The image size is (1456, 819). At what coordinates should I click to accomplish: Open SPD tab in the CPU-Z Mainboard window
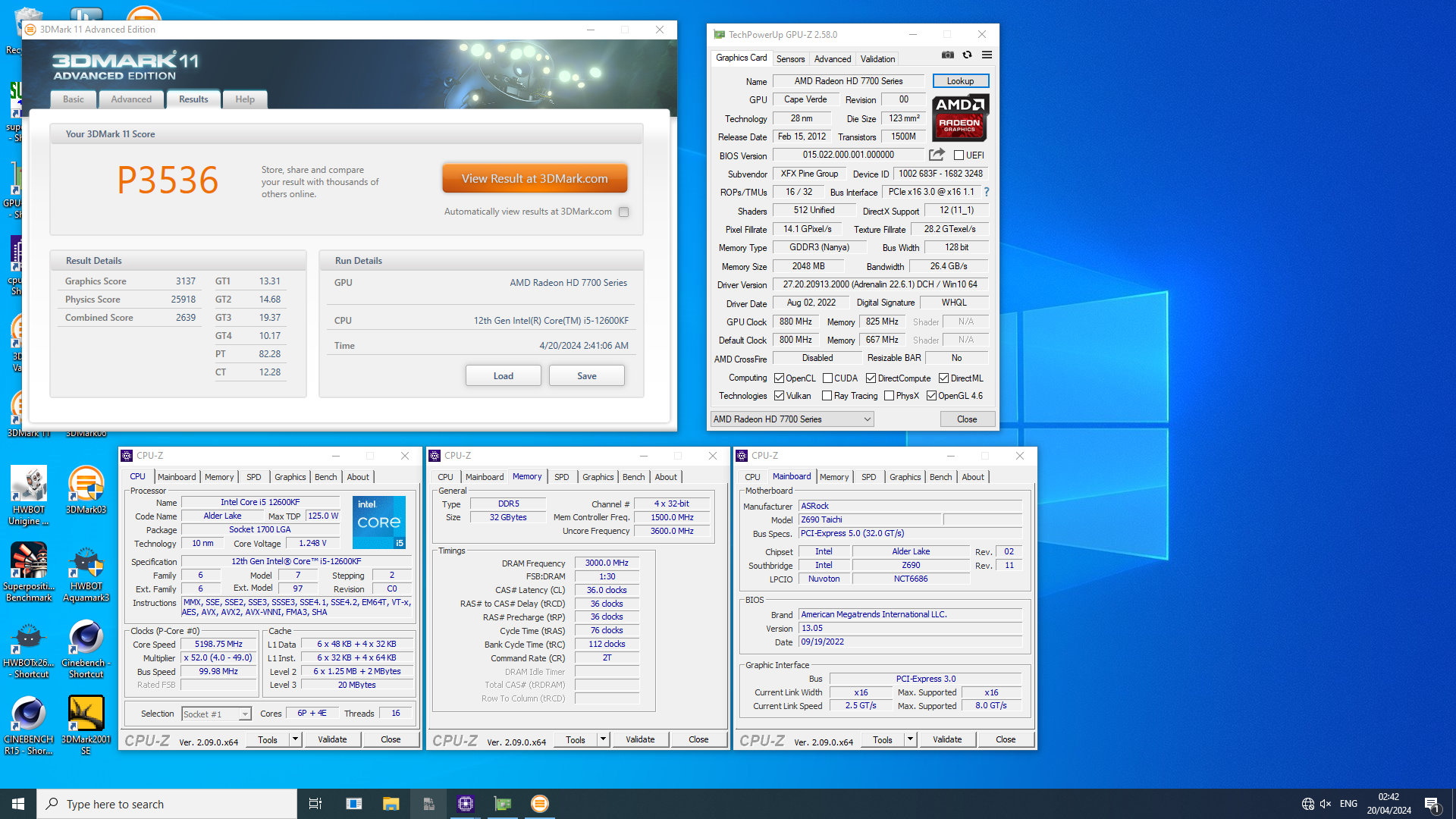pos(868,477)
